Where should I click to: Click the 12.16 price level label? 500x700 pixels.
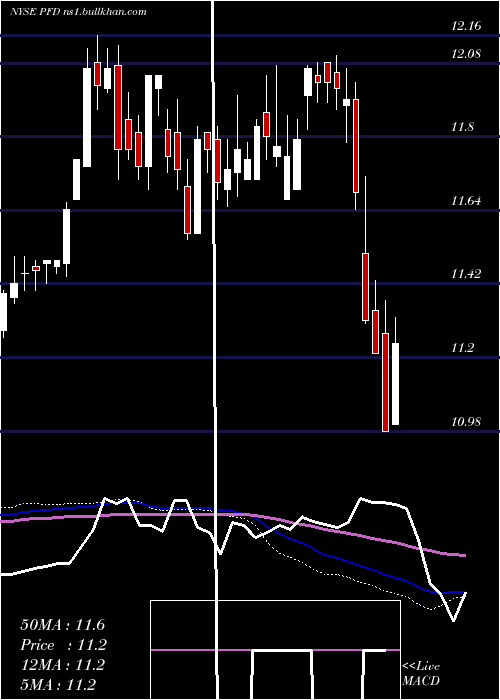tap(466, 26)
